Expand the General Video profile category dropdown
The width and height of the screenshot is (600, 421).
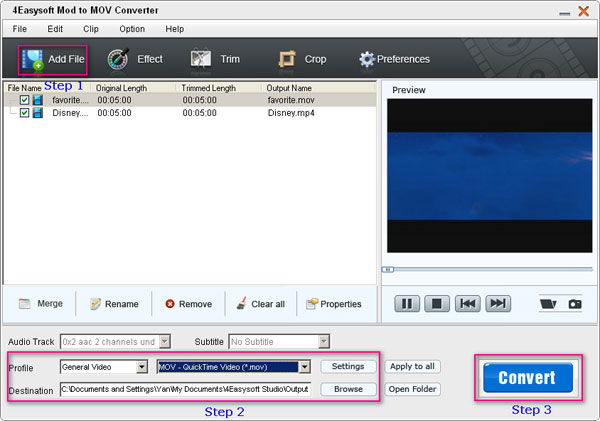coord(142,367)
